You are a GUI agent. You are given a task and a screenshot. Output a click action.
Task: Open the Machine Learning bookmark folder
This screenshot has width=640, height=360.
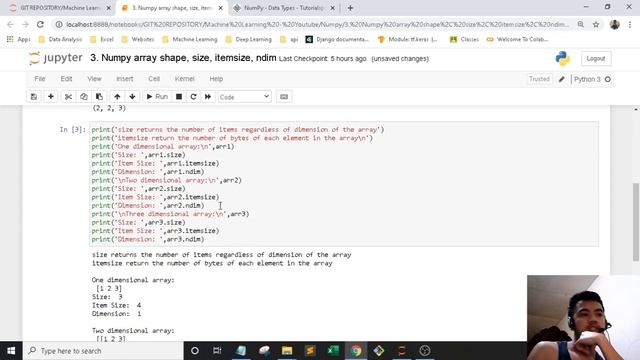190,39
